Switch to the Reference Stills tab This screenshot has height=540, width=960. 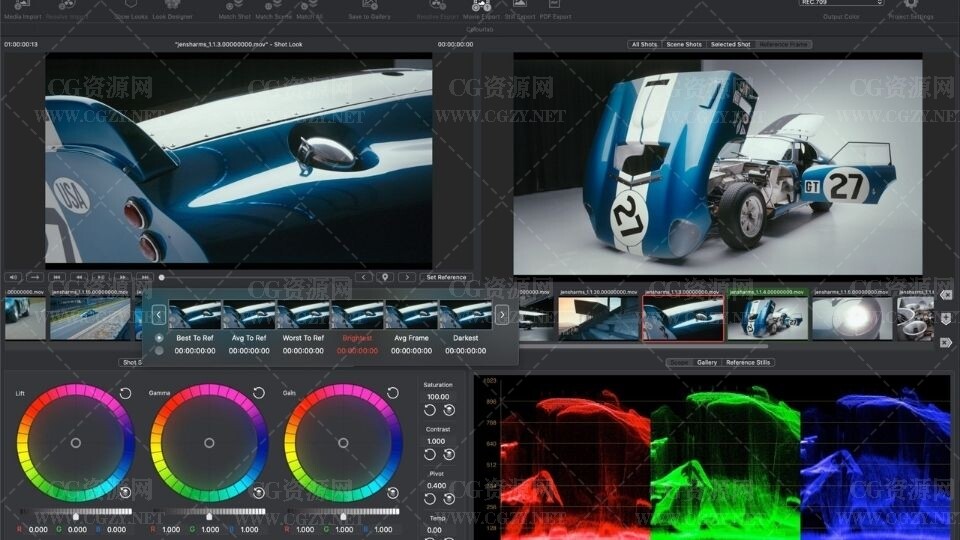pos(748,363)
